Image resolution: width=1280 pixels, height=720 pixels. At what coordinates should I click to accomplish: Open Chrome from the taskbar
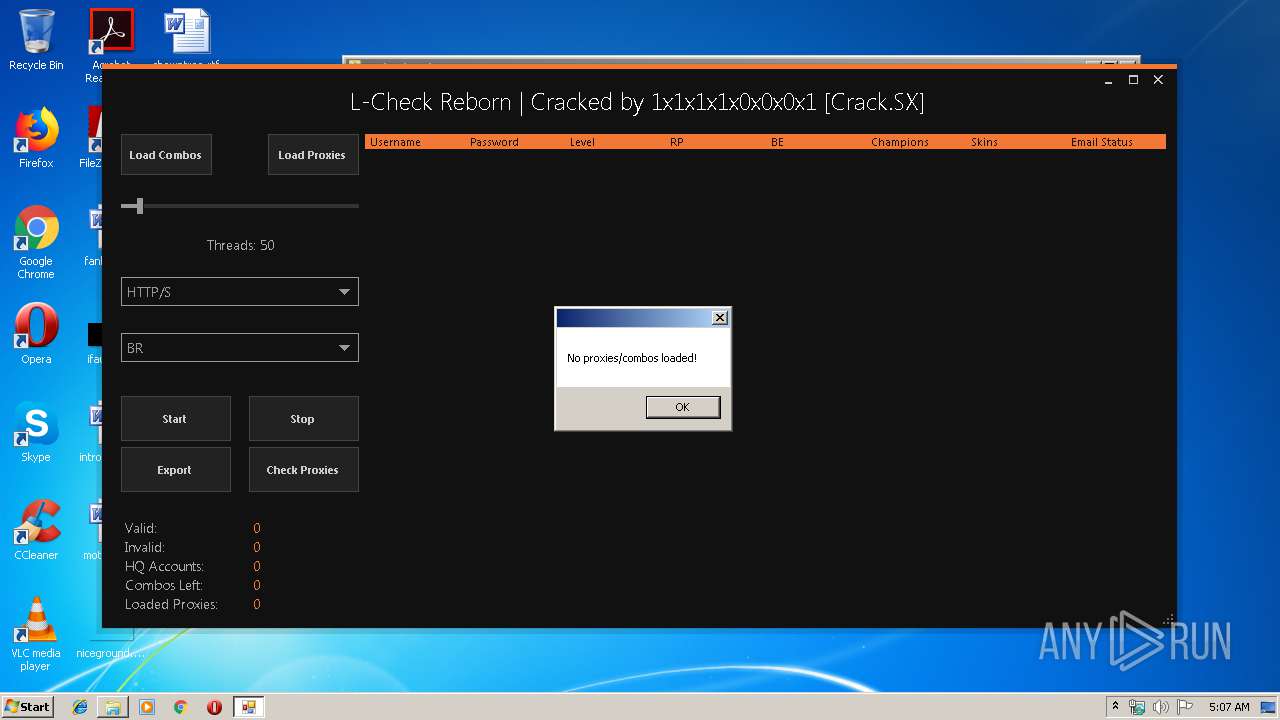coord(181,707)
